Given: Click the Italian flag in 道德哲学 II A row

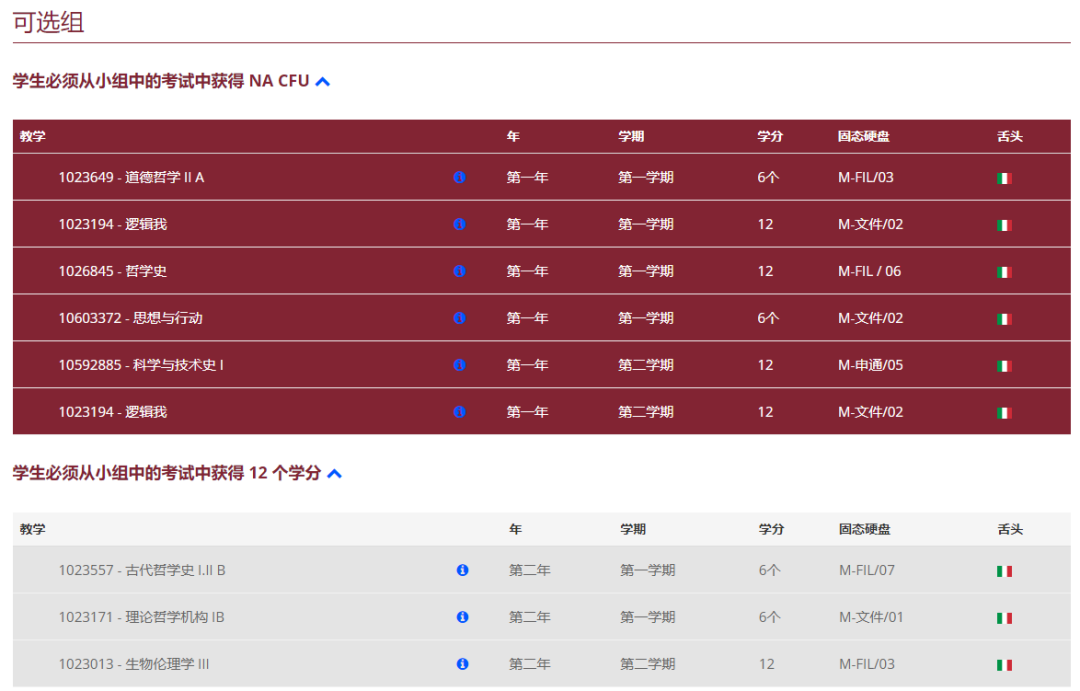Looking at the screenshot, I should [1004, 178].
